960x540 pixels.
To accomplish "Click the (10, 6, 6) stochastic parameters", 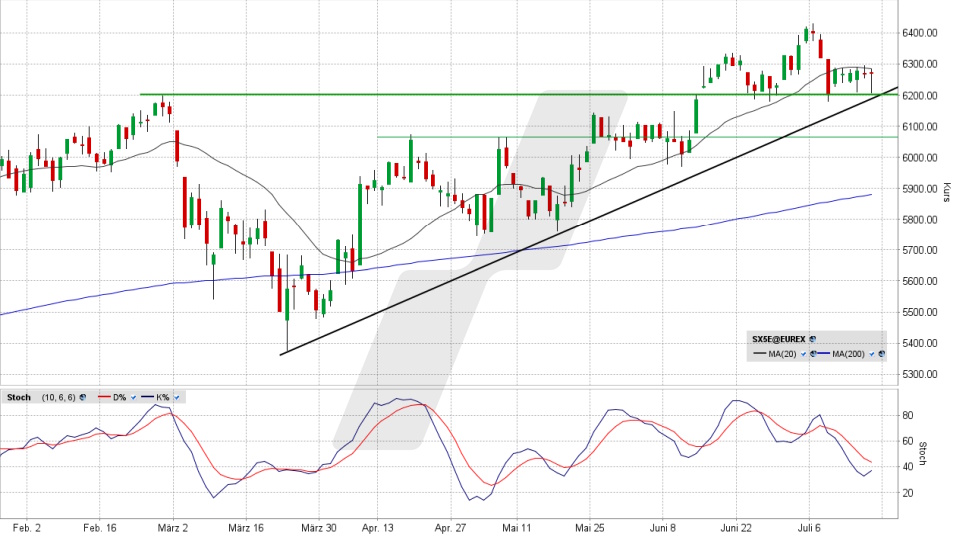I will tap(58, 397).
